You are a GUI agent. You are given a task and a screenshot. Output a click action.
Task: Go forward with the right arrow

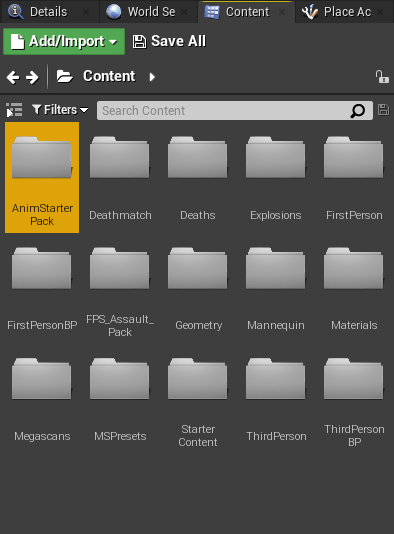(32, 77)
